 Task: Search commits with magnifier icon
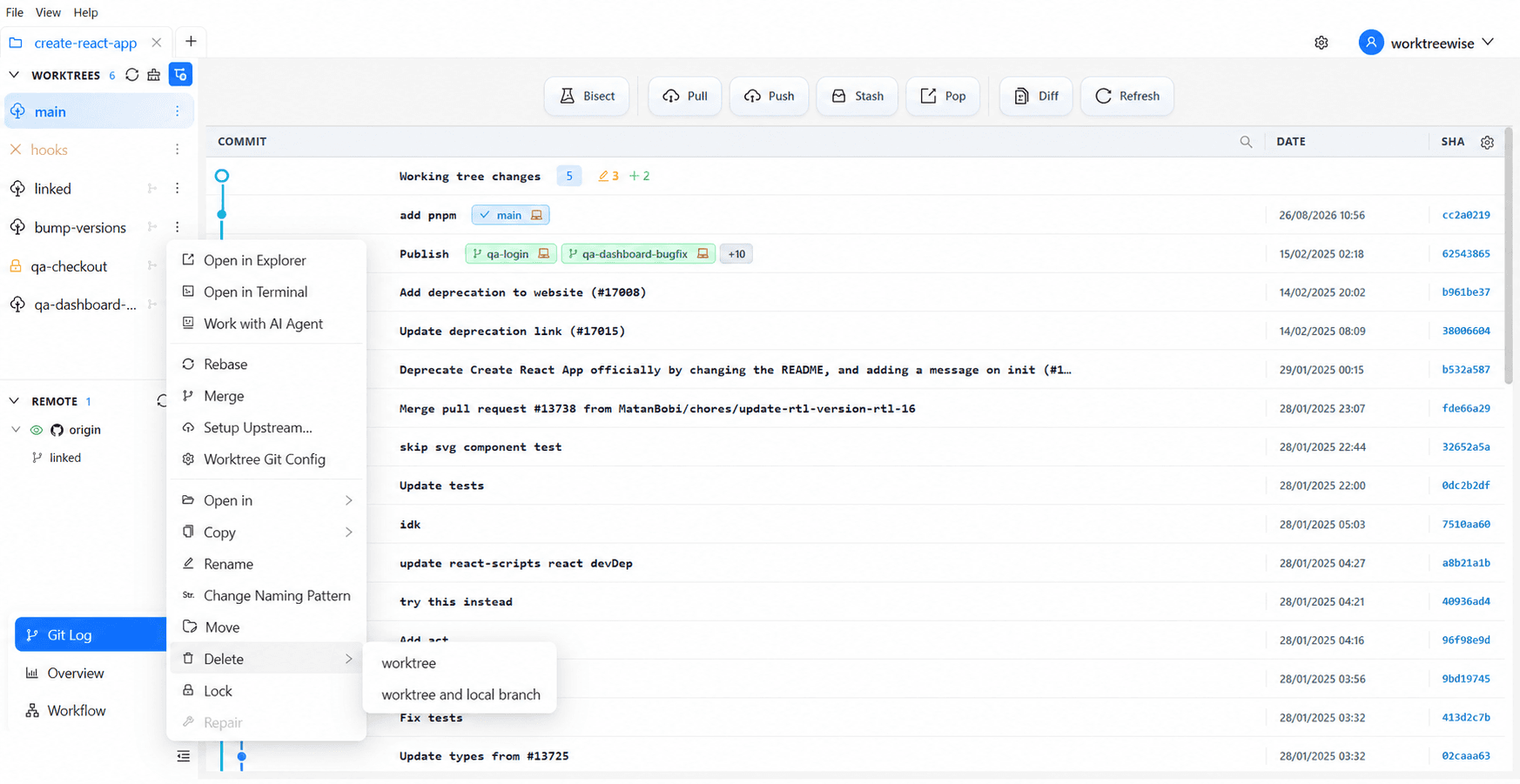coord(1246,142)
